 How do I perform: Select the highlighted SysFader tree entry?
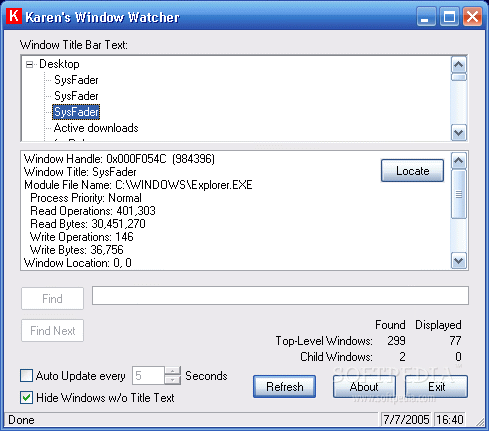click(x=76, y=112)
